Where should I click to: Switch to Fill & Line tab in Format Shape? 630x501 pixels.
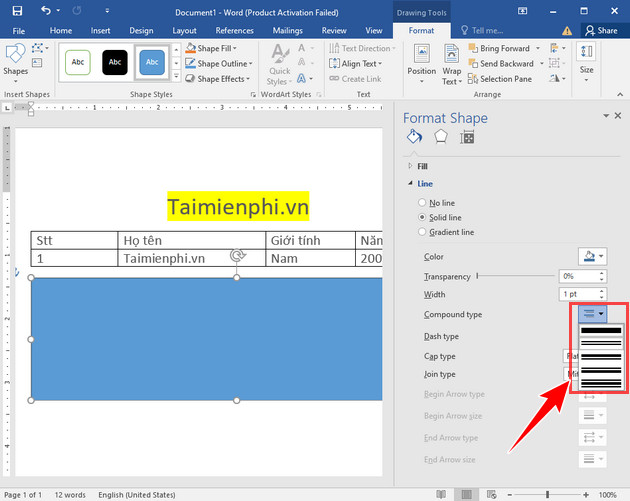(x=414, y=137)
